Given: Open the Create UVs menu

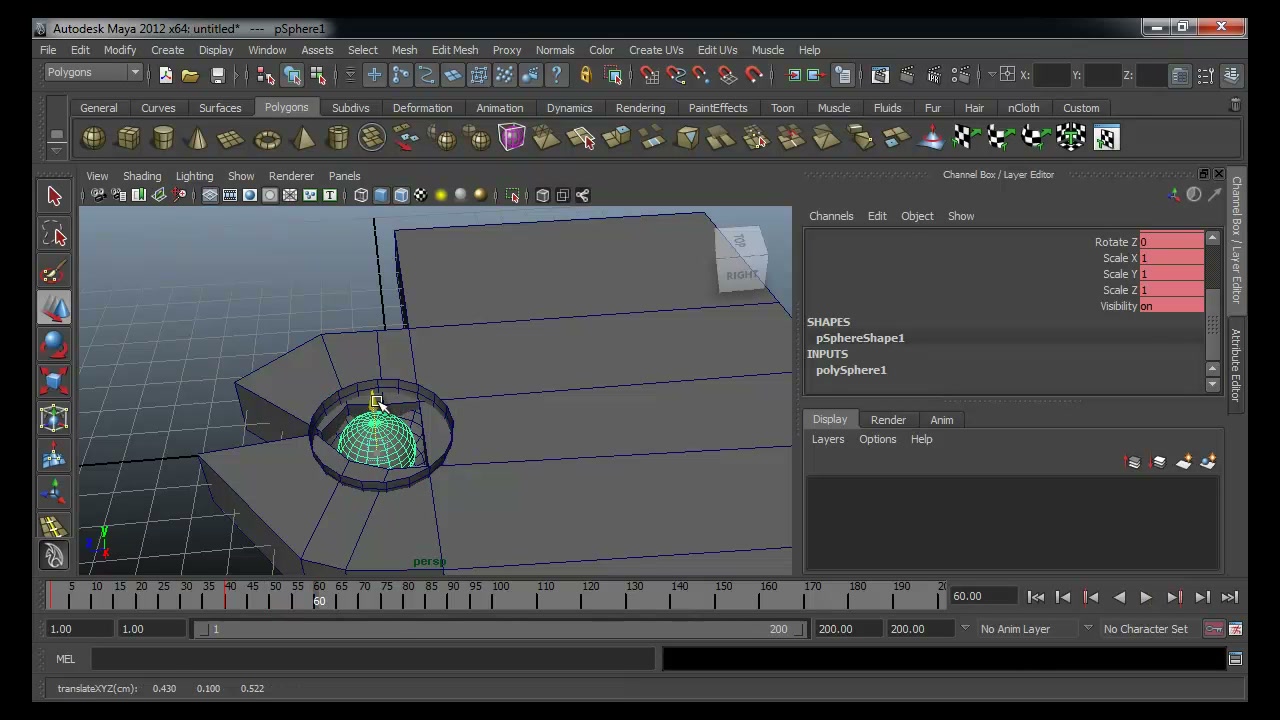Looking at the screenshot, I should [x=656, y=50].
